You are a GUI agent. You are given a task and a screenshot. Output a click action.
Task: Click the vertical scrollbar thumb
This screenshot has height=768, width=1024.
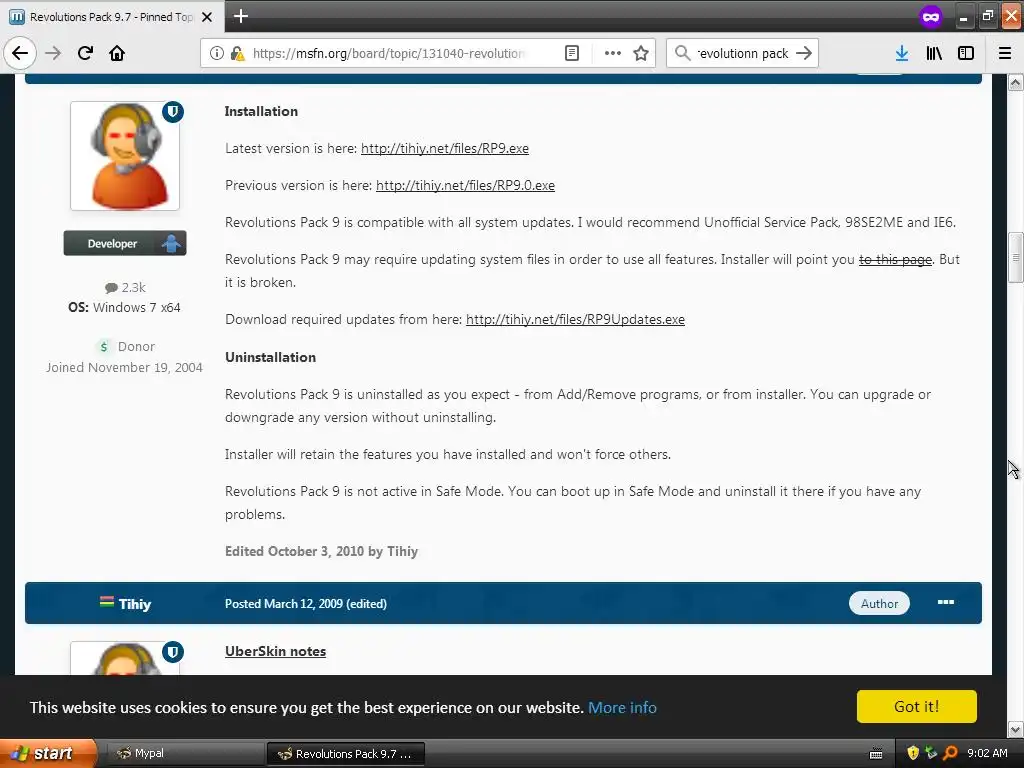(1016, 257)
